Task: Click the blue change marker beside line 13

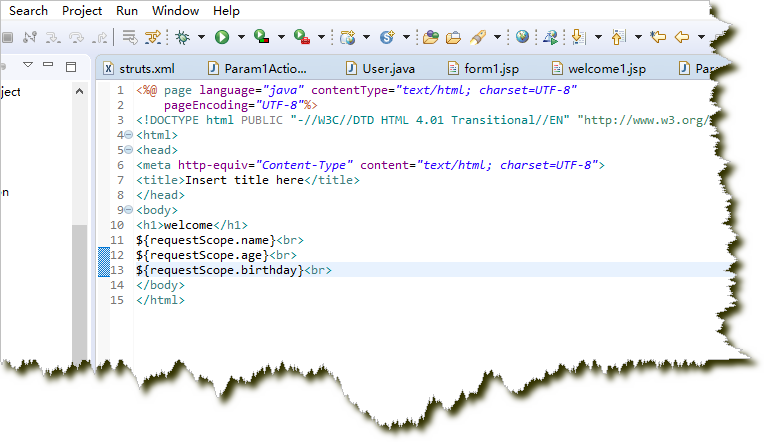Action: pyautogui.click(x=104, y=270)
